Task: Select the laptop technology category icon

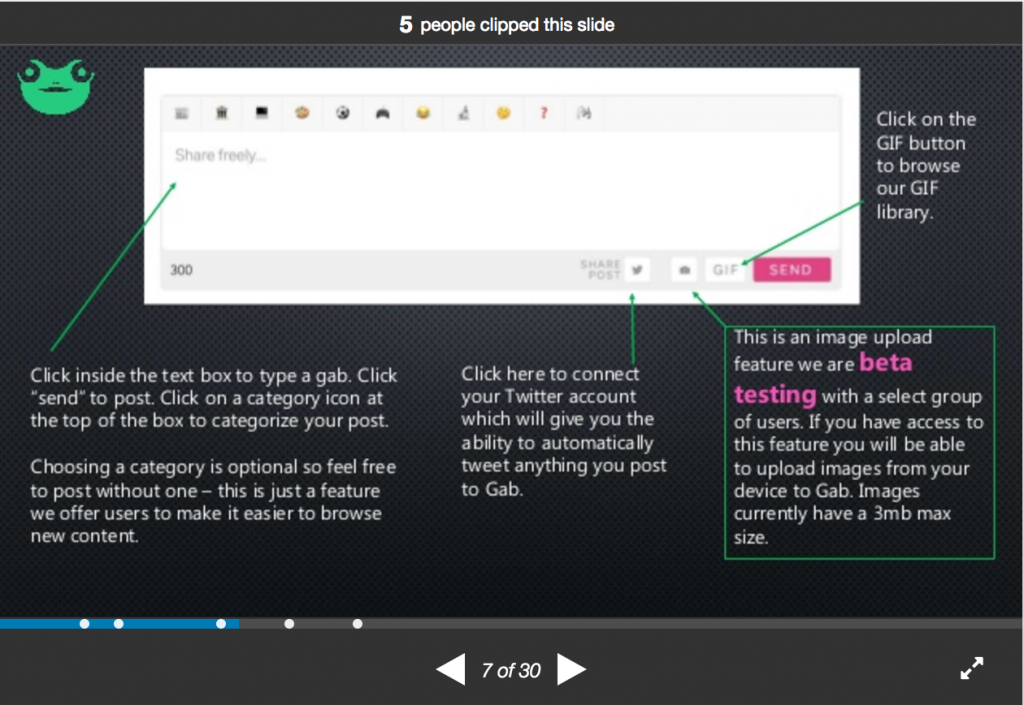Action: (x=262, y=113)
